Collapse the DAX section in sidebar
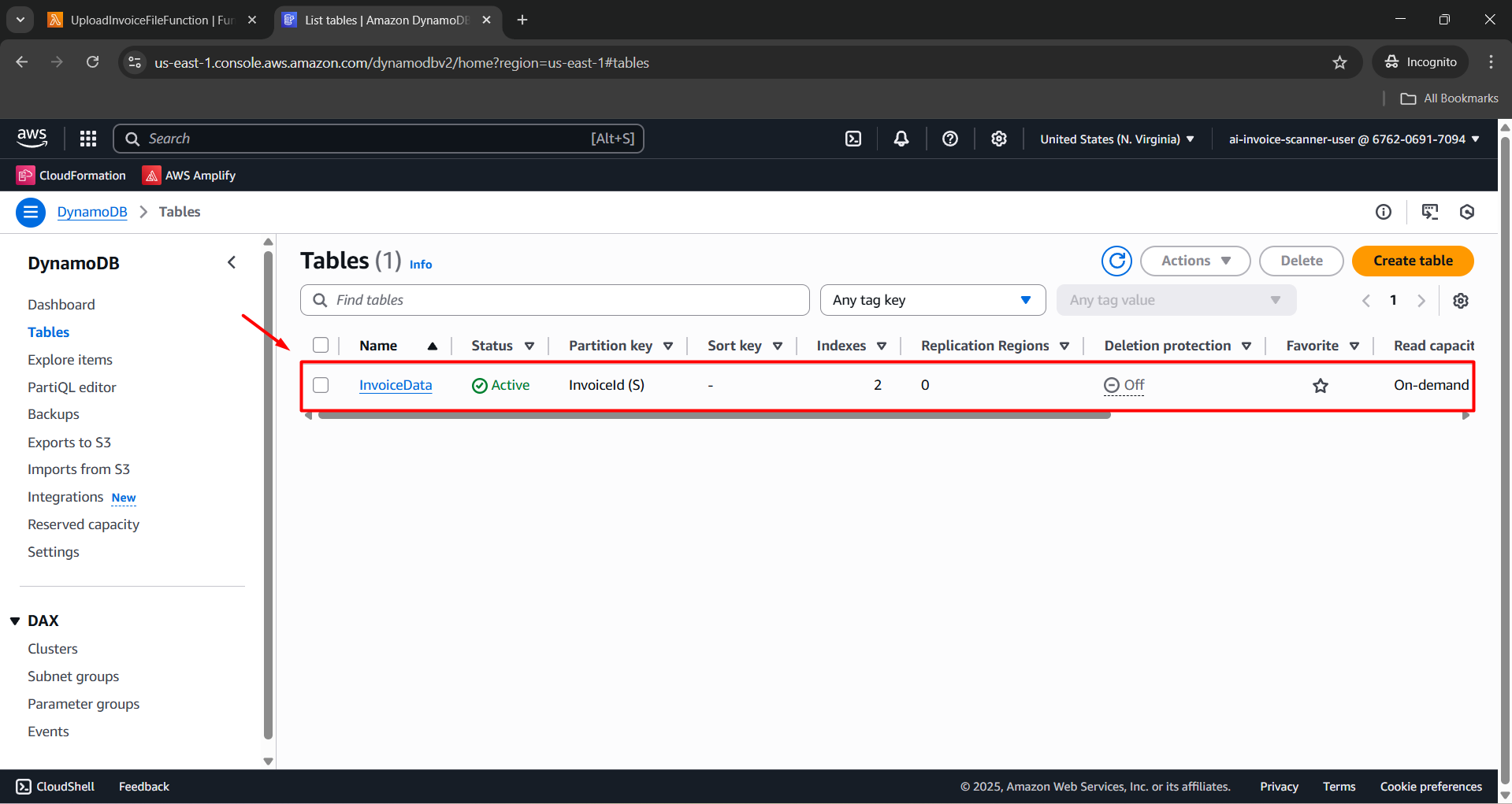The image size is (1512, 804). click(x=15, y=621)
